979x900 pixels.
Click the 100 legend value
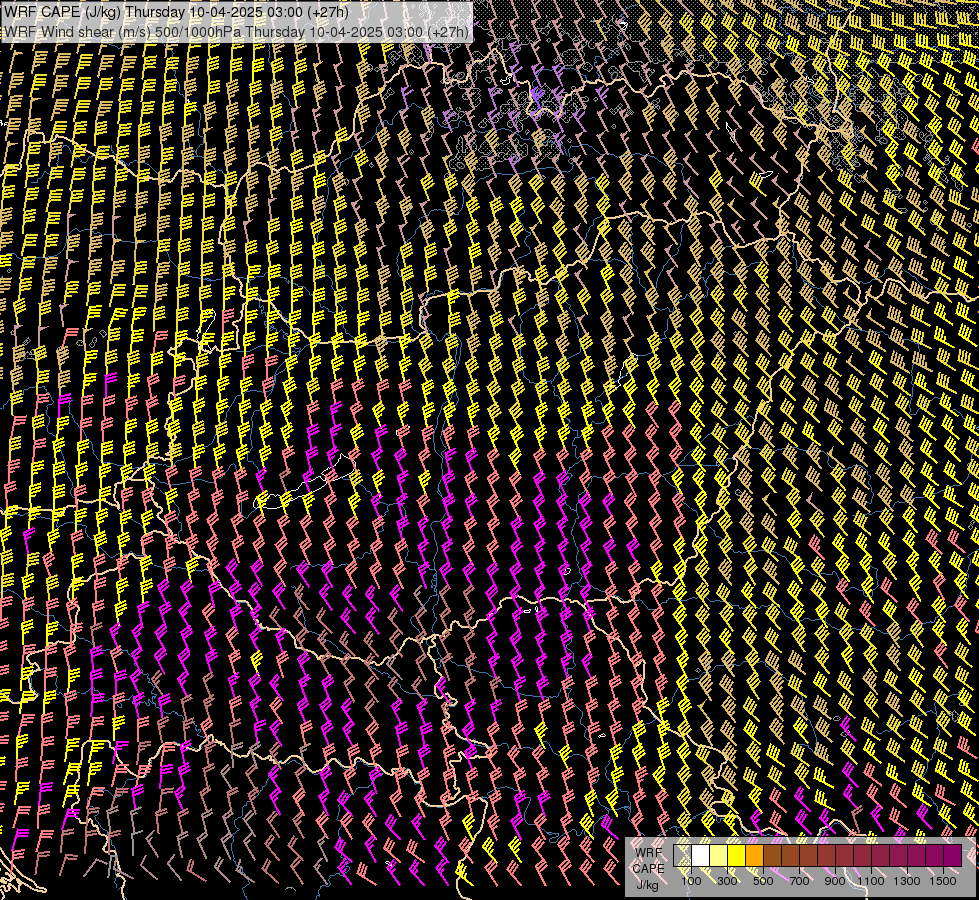691,881
